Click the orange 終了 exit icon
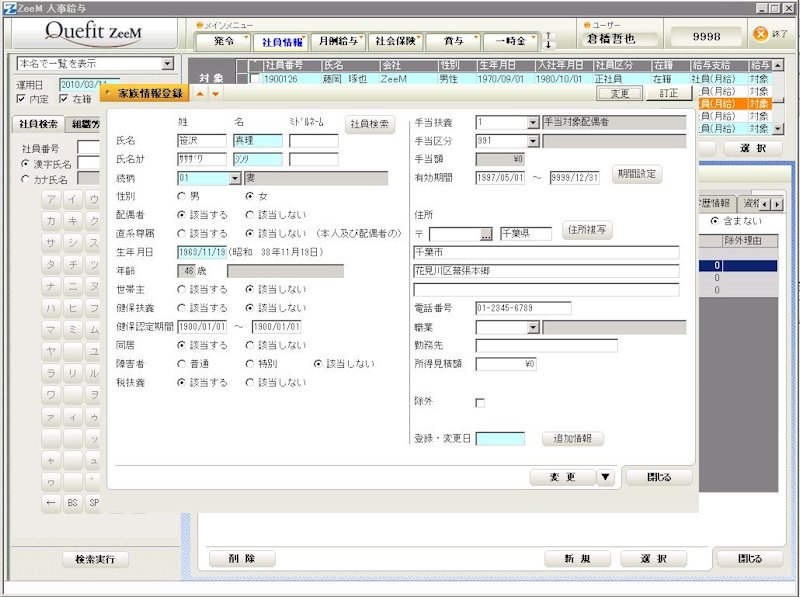The height and width of the screenshot is (597, 800). pos(760,34)
